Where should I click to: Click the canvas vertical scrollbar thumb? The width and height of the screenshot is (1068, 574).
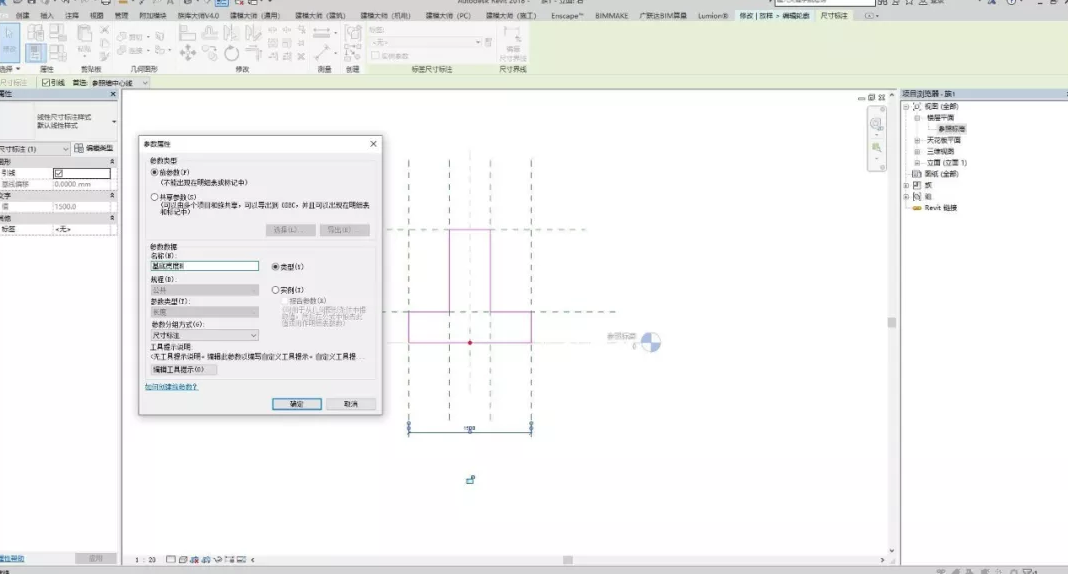coord(891,322)
